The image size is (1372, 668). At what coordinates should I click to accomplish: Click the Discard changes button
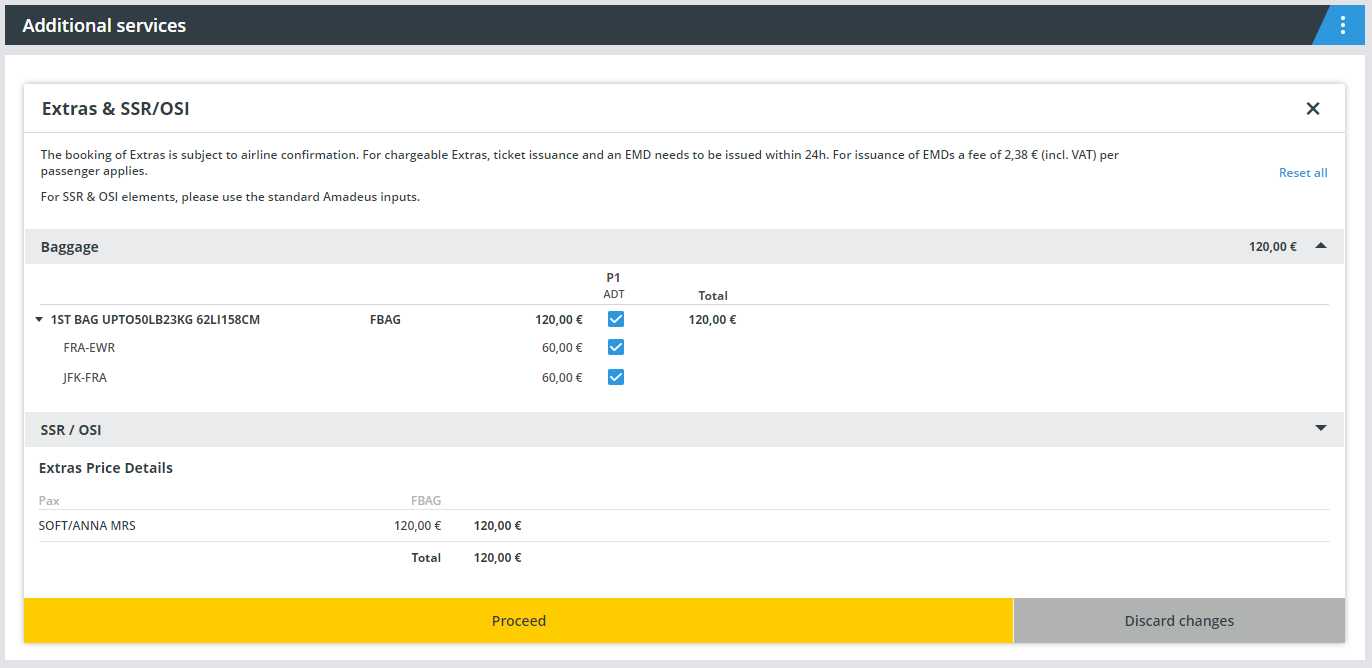tap(1179, 621)
